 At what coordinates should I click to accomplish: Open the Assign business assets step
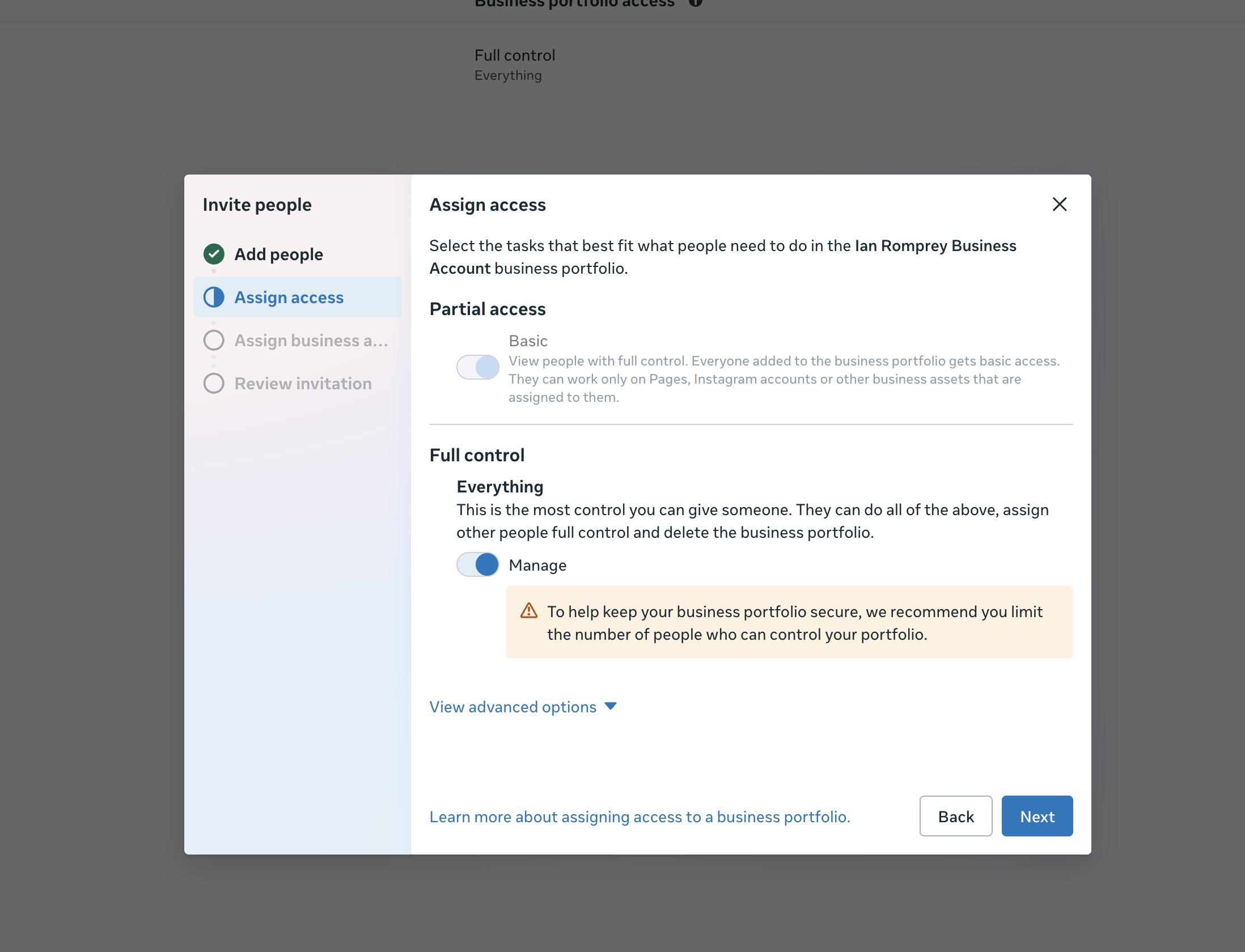point(311,340)
